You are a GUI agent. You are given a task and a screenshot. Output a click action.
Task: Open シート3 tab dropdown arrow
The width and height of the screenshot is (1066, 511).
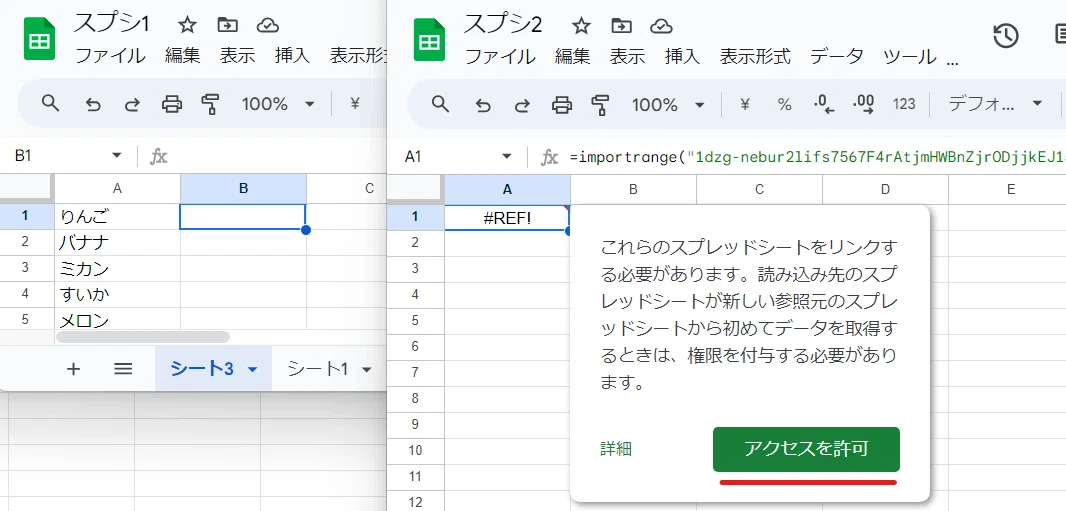pyautogui.click(x=253, y=370)
